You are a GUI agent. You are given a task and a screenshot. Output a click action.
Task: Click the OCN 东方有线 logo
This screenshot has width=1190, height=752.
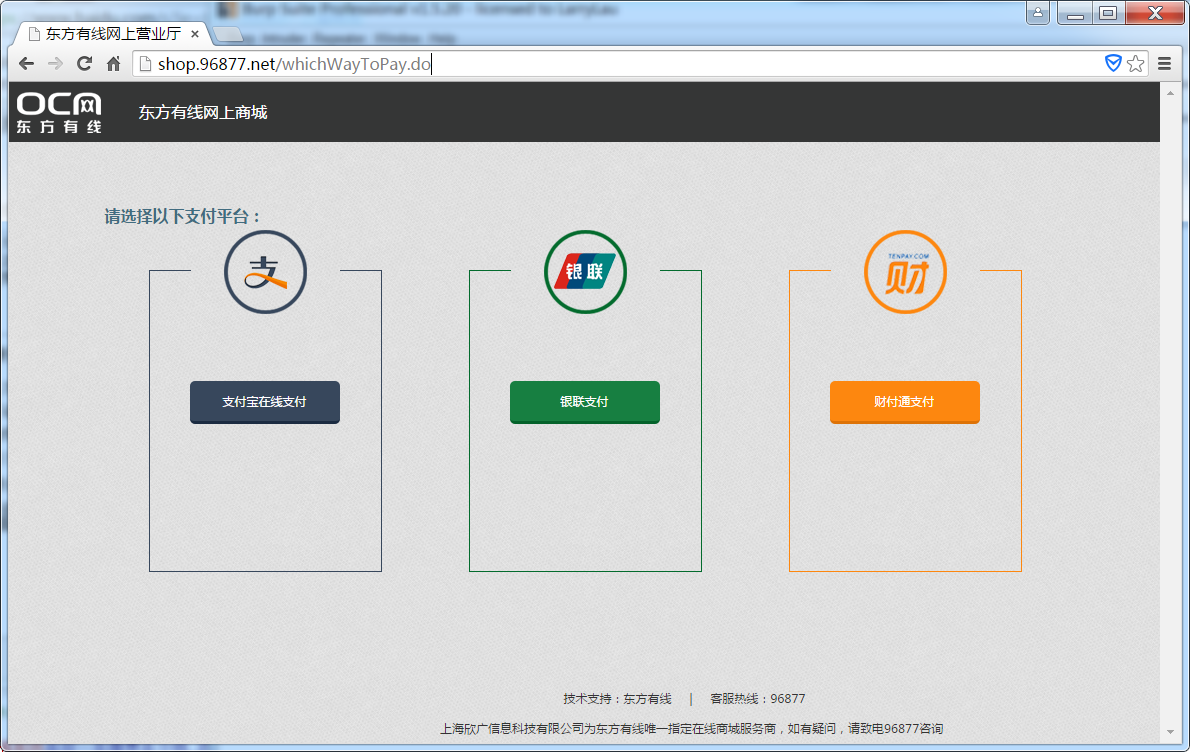[59, 113]
